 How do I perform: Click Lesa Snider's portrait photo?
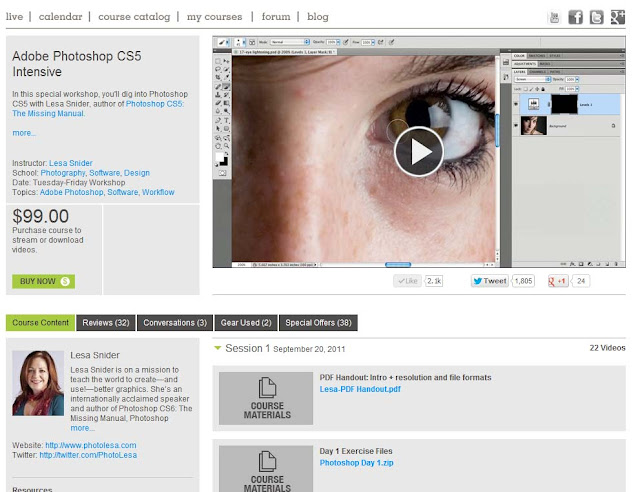click(38, 383)
